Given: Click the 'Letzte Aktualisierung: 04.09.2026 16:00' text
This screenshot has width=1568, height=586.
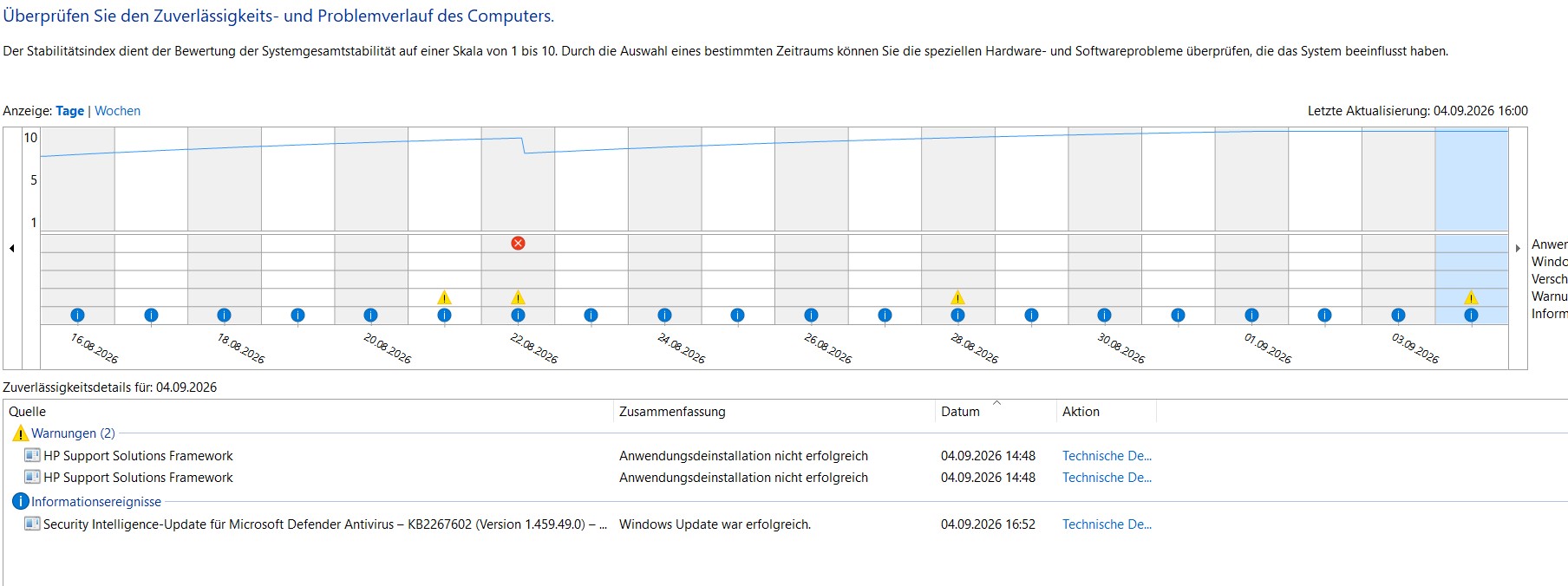Looking at the screenshot, I should pos(1418,111).
